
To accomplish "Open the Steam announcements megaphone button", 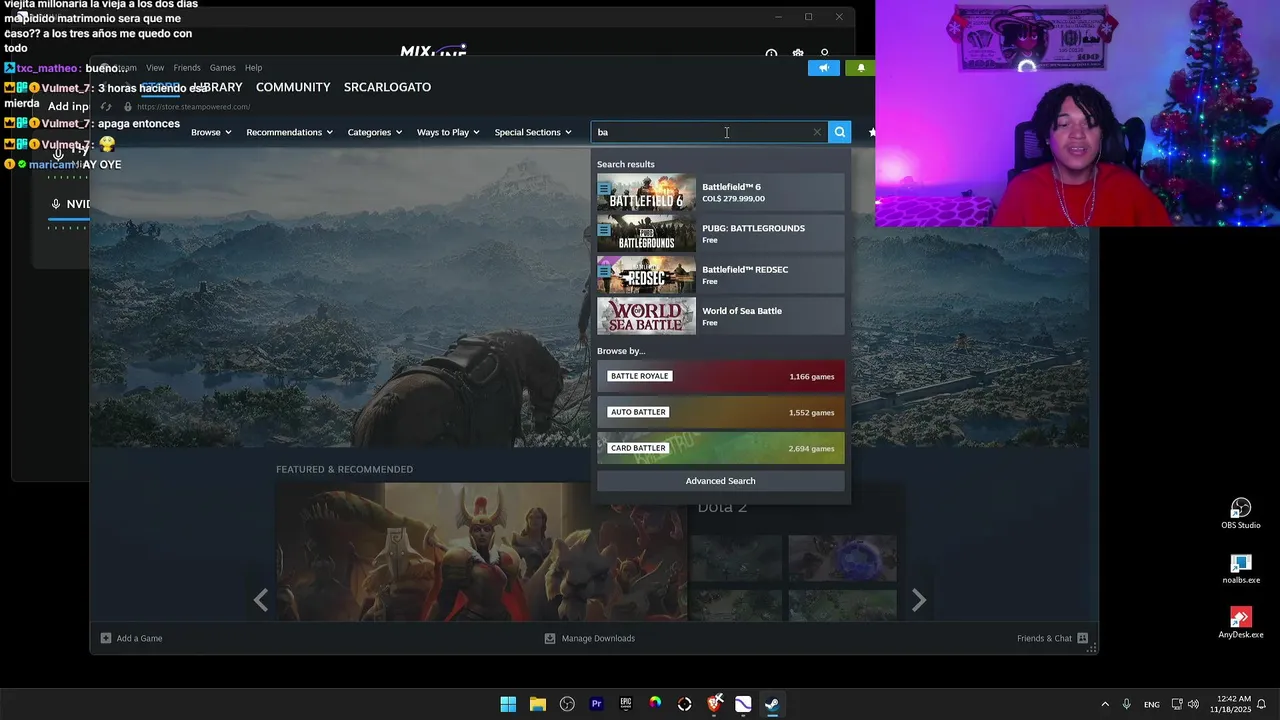I will (823, 68).
